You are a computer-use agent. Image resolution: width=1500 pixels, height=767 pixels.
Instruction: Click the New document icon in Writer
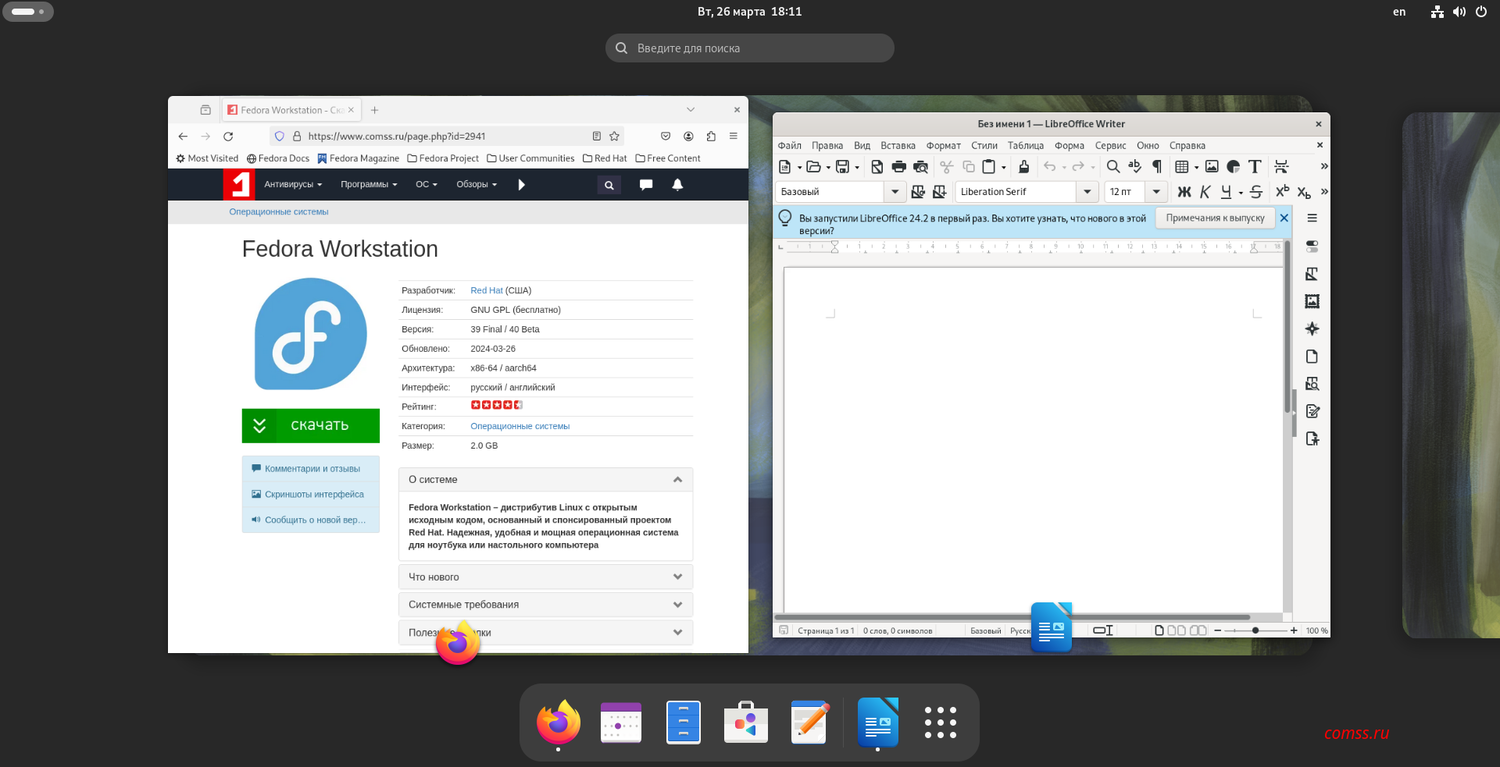click(785, 167)
